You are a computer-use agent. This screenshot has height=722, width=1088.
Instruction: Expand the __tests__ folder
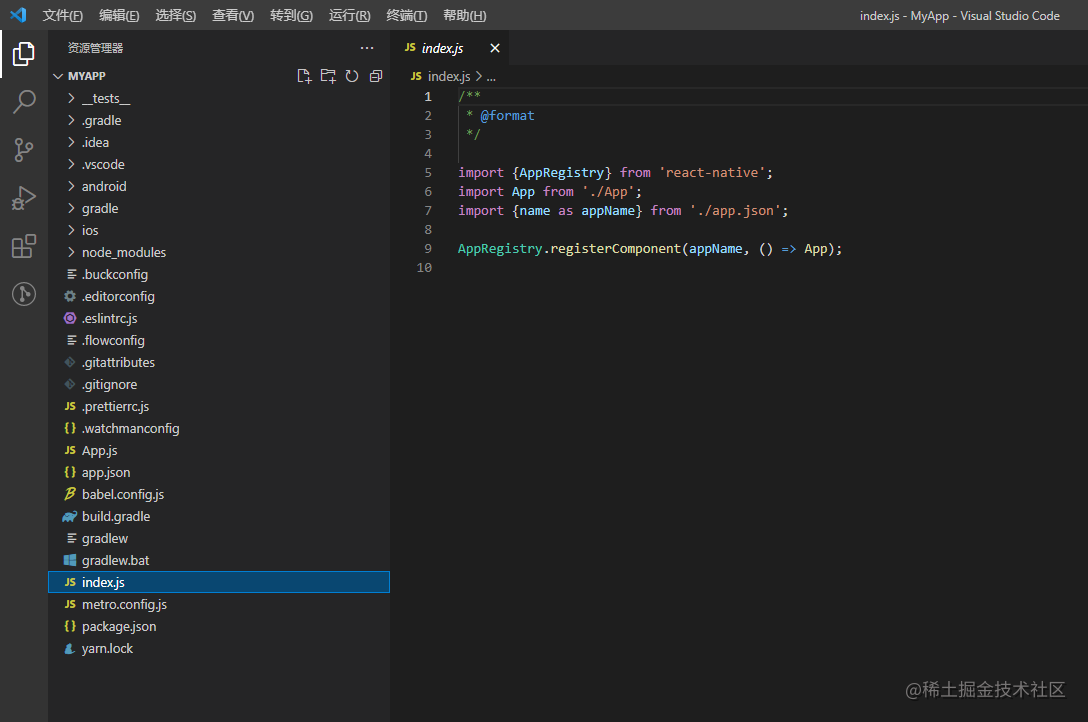pos(106,98)
